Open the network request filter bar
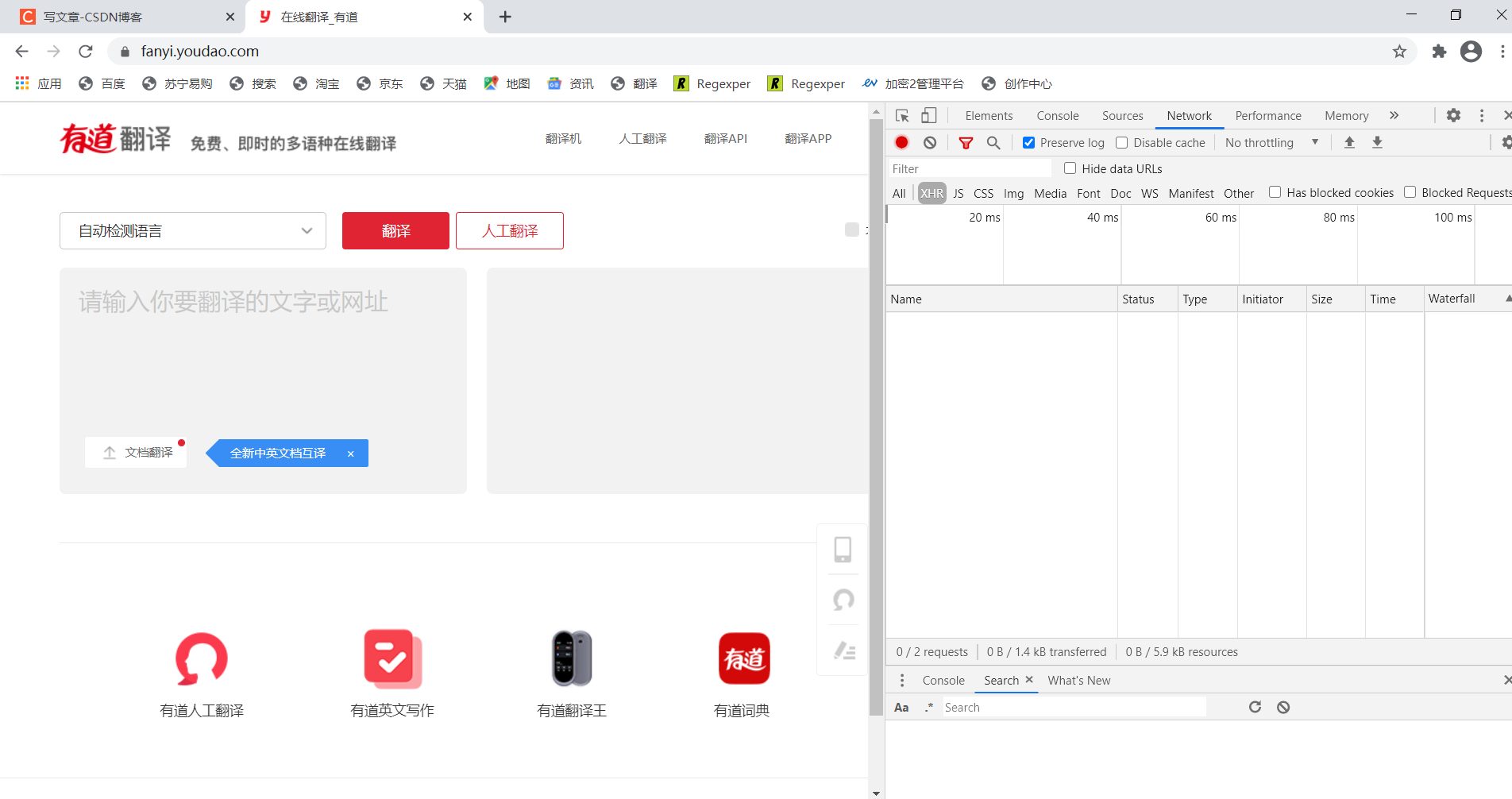 pos(966,142)
